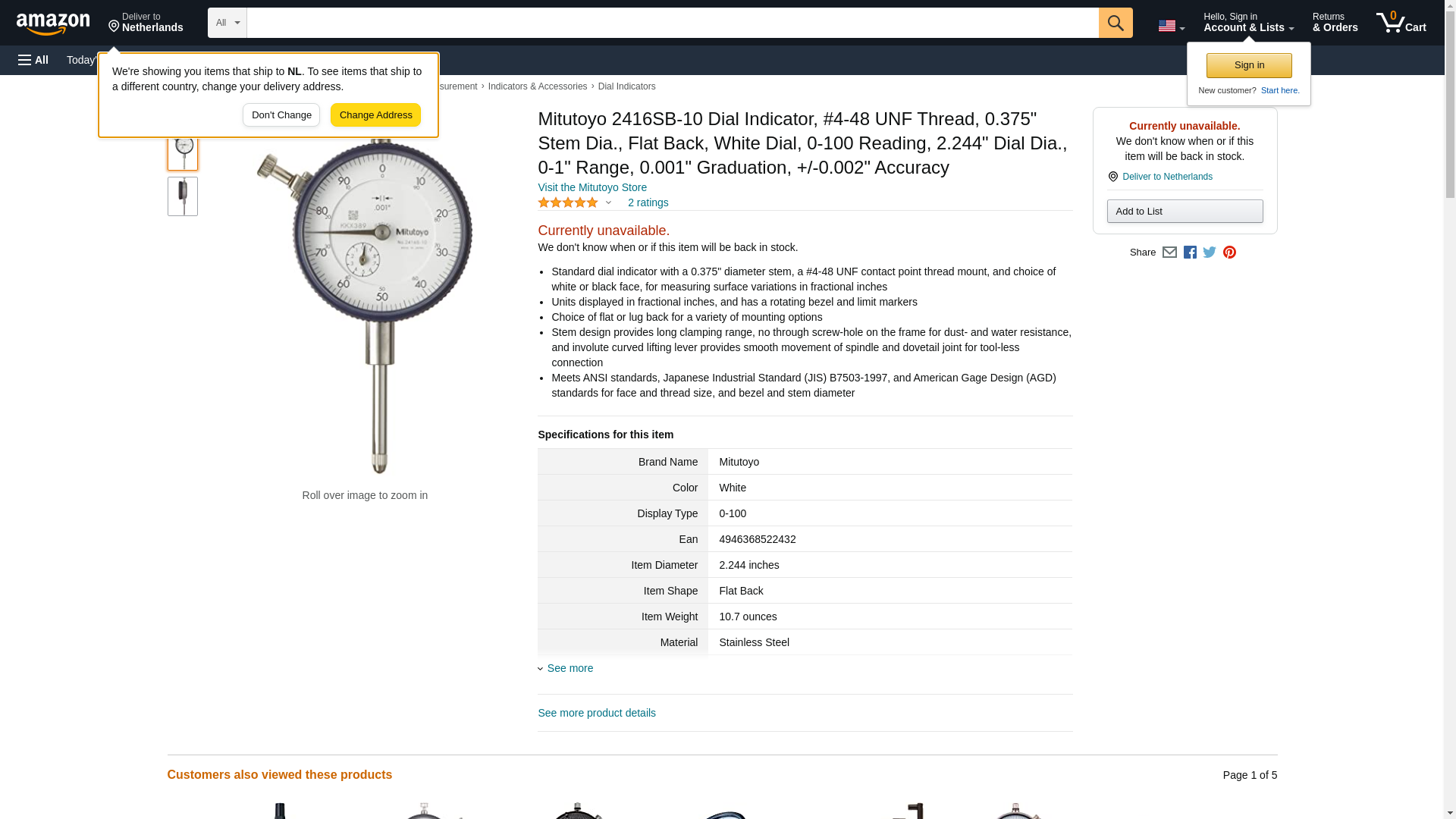Screen dimensions: 1456x819
Task: Click the Don't Change button
Action: click(281, 115)
